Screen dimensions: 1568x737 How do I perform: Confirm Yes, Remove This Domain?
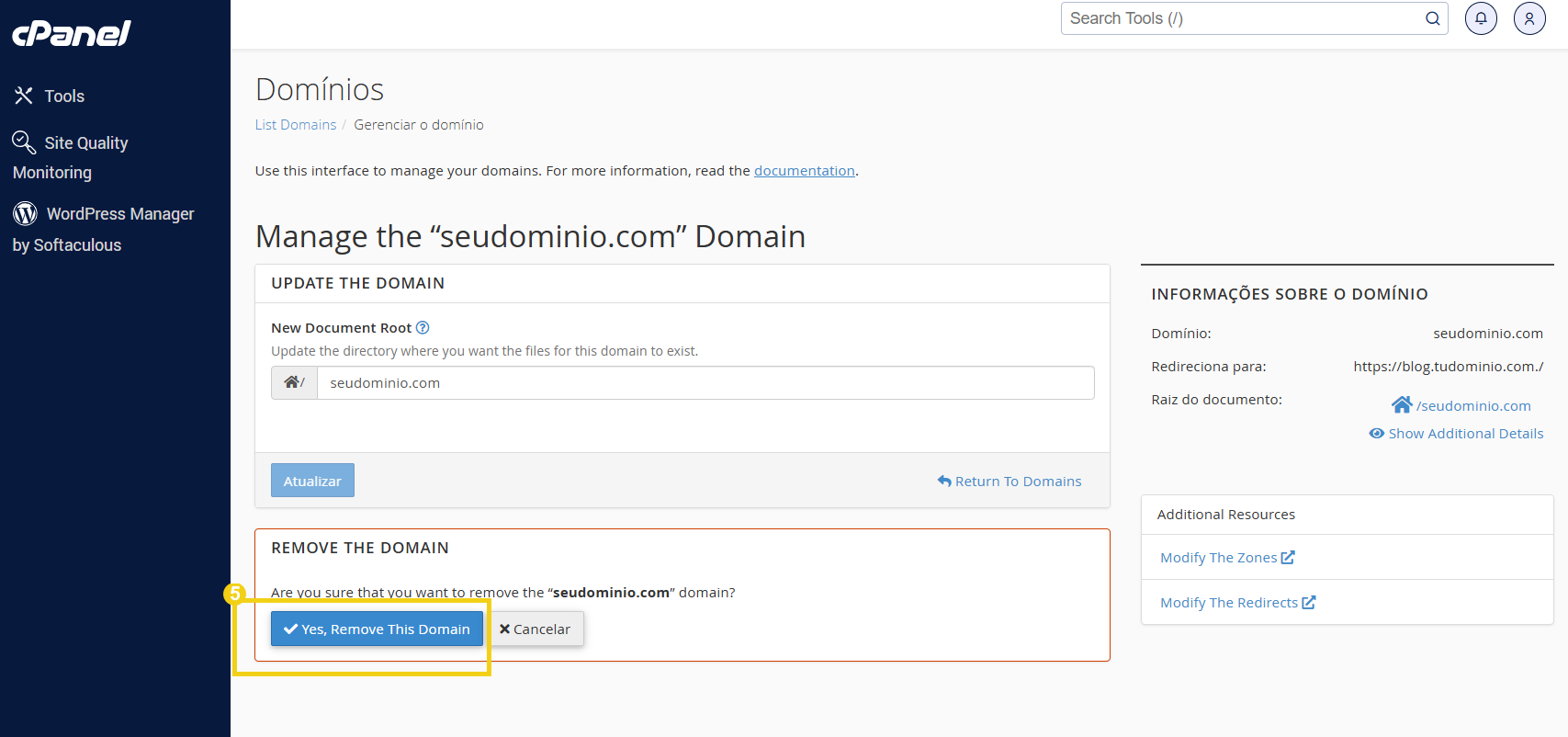(377, 629)
